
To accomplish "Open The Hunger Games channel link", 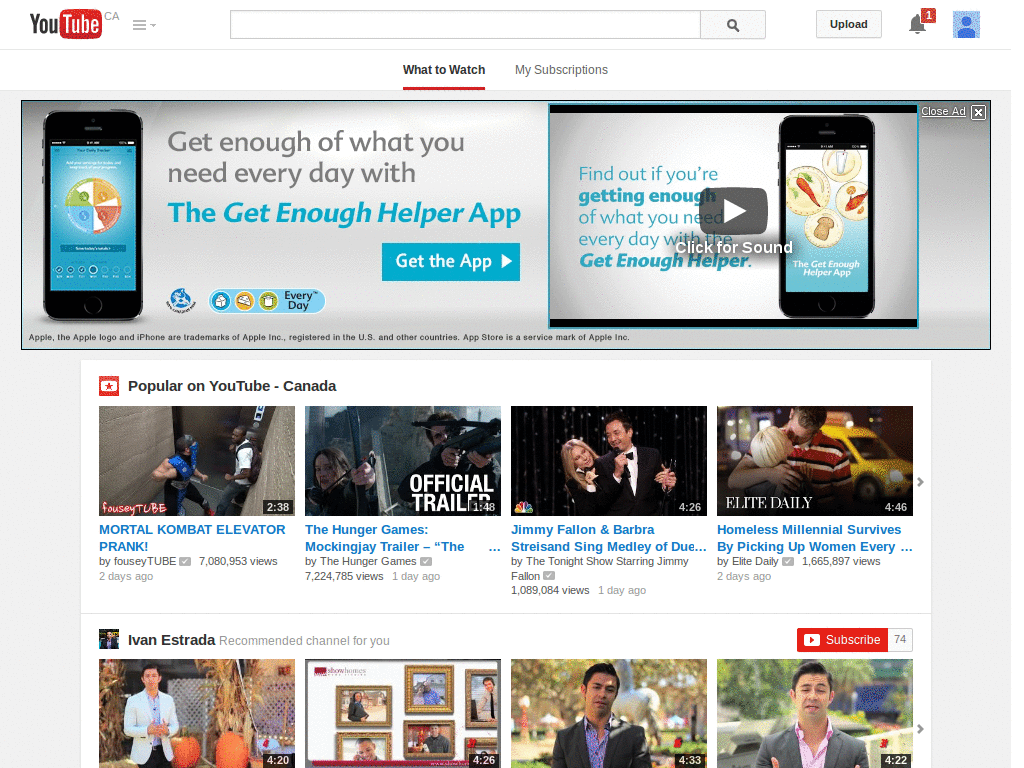I will [368, 561].
